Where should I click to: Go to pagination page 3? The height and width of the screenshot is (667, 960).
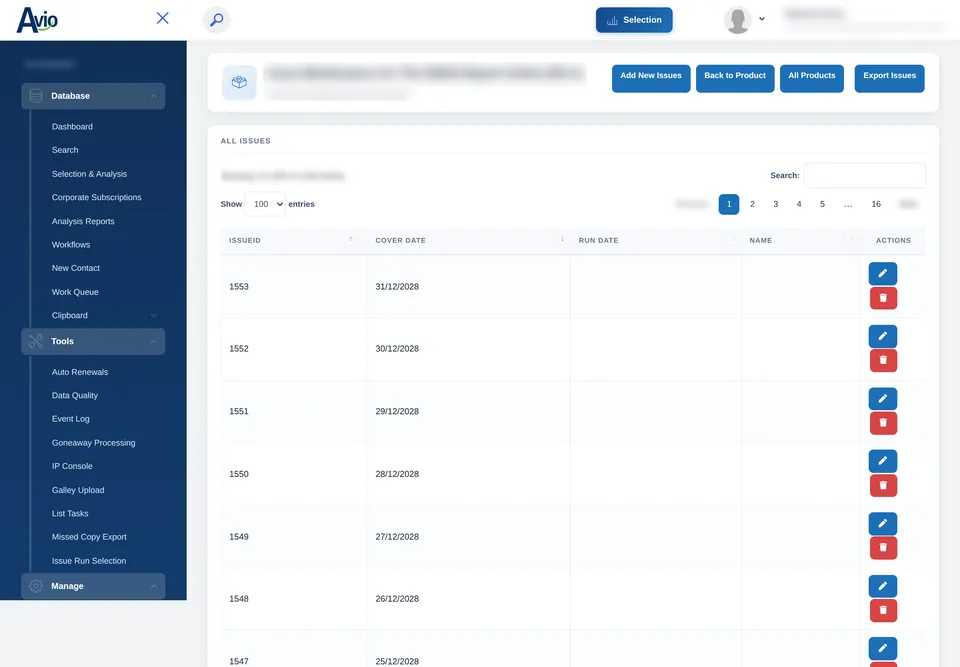776,204
